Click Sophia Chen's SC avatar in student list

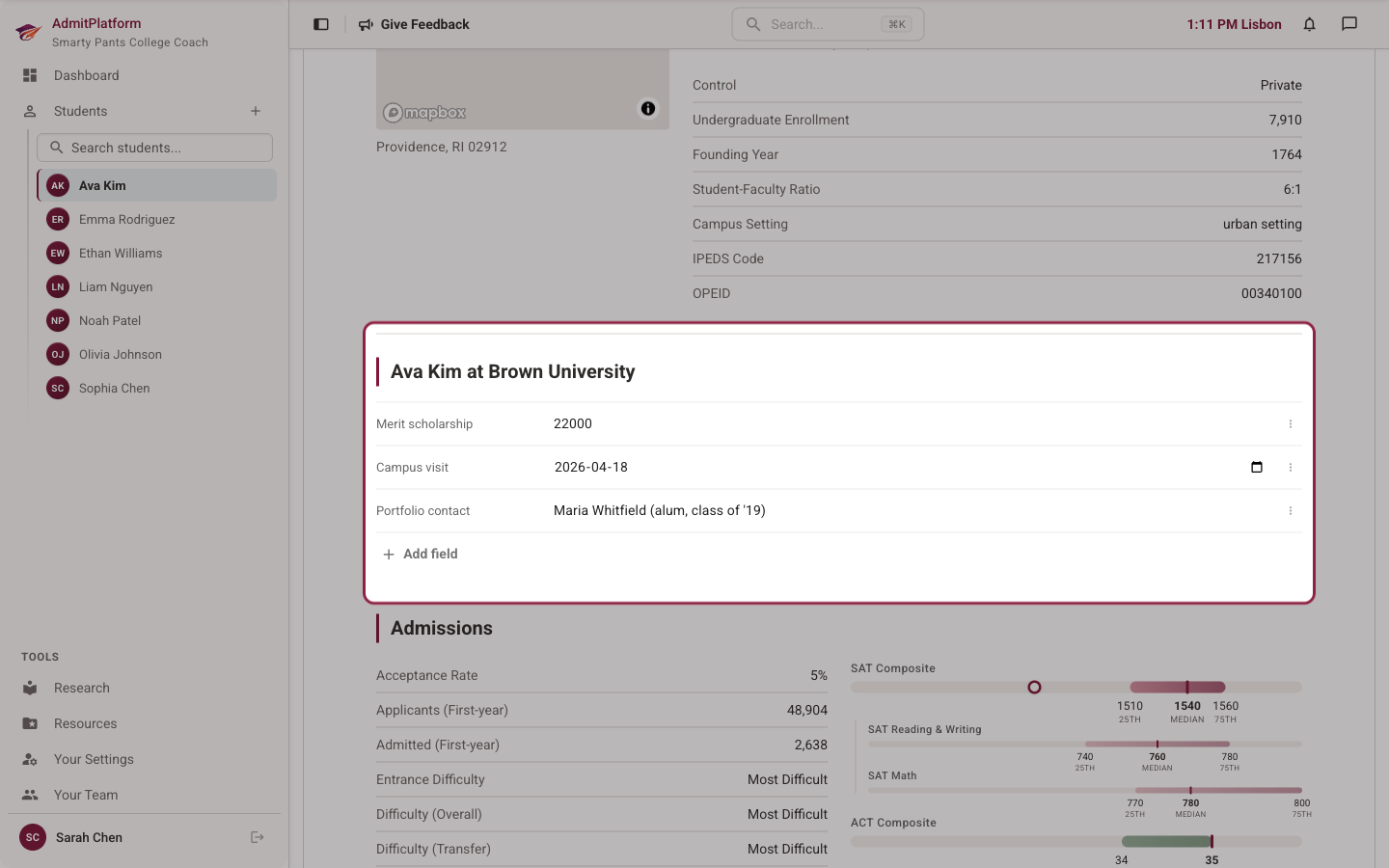click(x=58, y=388)
